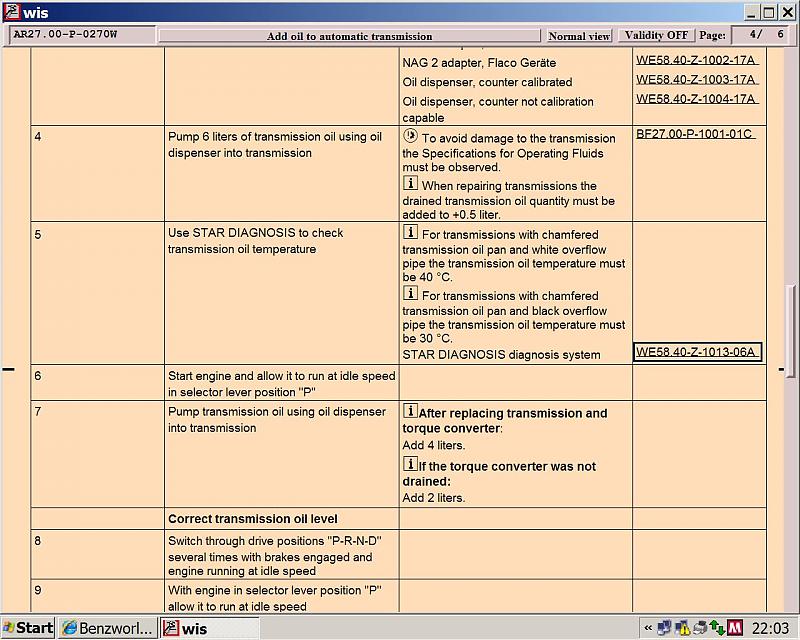
Task: Click the red McAfee tray icon
Action: [735, 627]
